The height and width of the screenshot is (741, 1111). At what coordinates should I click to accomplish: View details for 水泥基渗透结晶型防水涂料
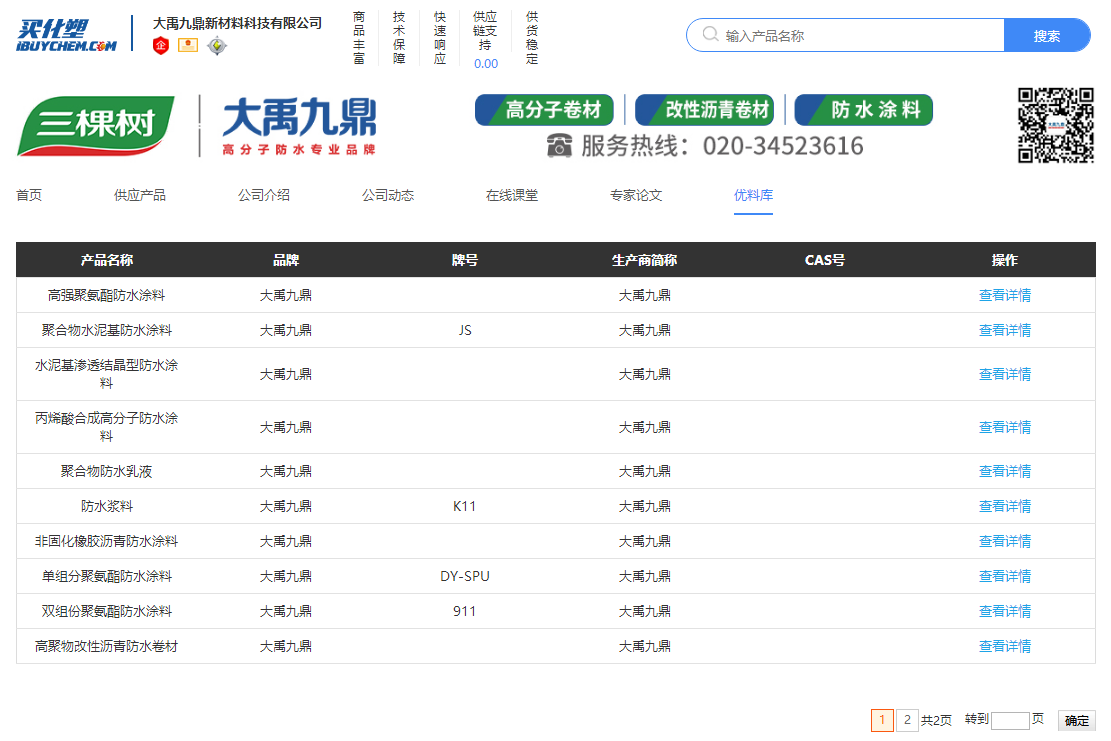tap(1005, 374)
